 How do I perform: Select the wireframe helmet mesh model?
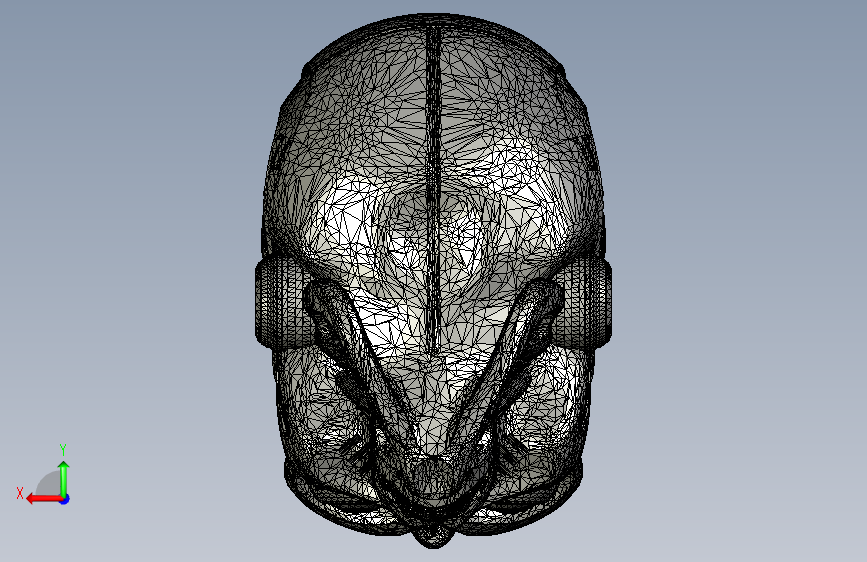coord(434,280)
